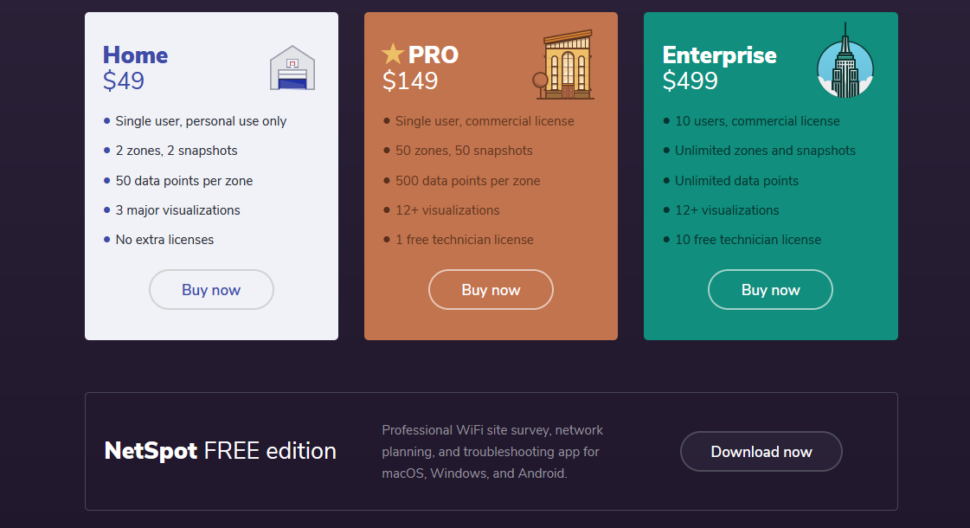Image resolution: width=970 pixels, height=528 pixels.
Task: Click '500 data points per zone' item
Action: tap(468, 181)
